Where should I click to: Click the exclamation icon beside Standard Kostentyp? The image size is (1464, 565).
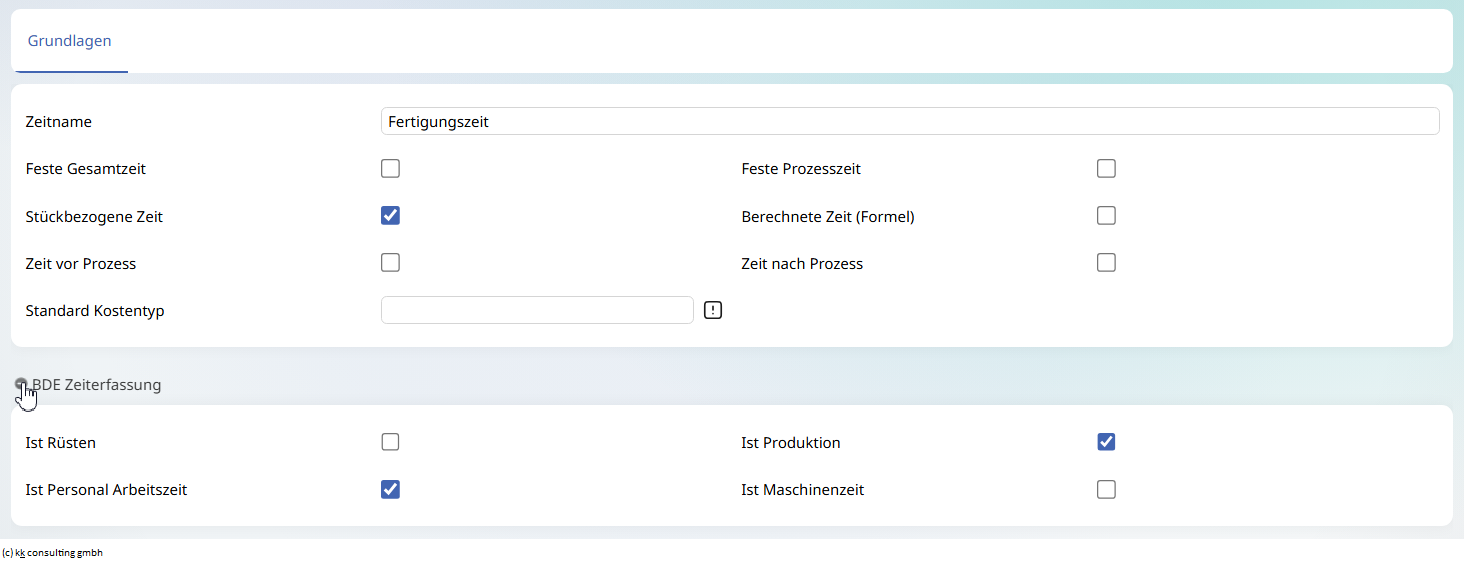(712, 310)
